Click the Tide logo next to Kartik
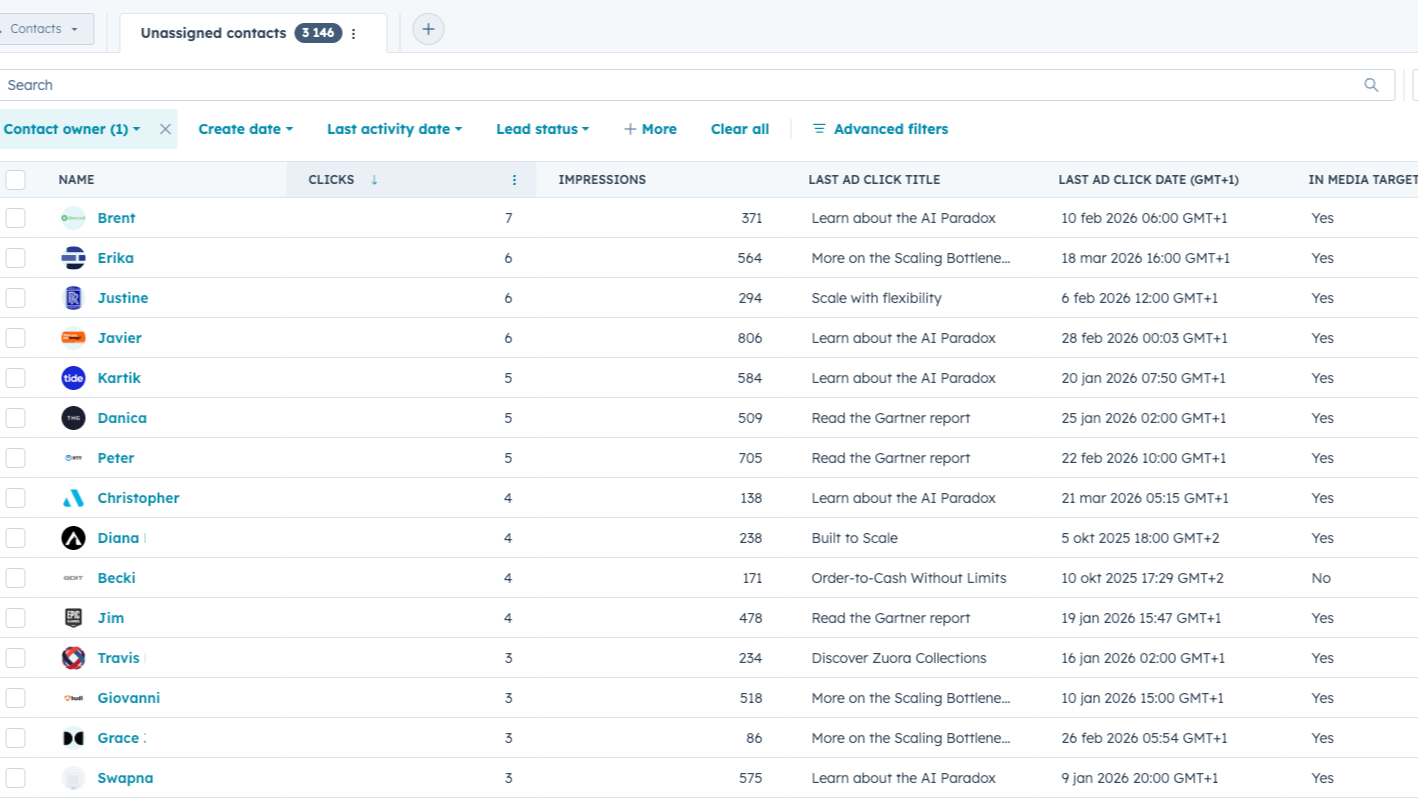This screenshot has width=1418, height=798. 73,378
